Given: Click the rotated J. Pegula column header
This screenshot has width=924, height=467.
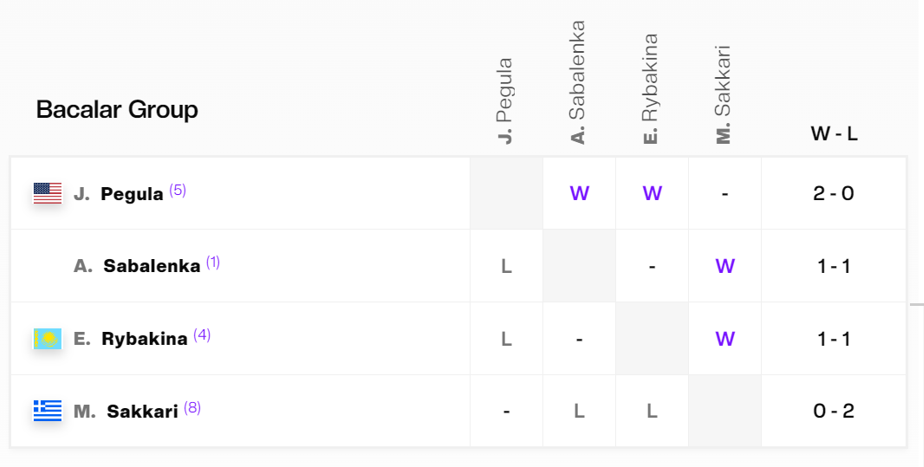Looking at the screenshot, I should pos(505,101).
